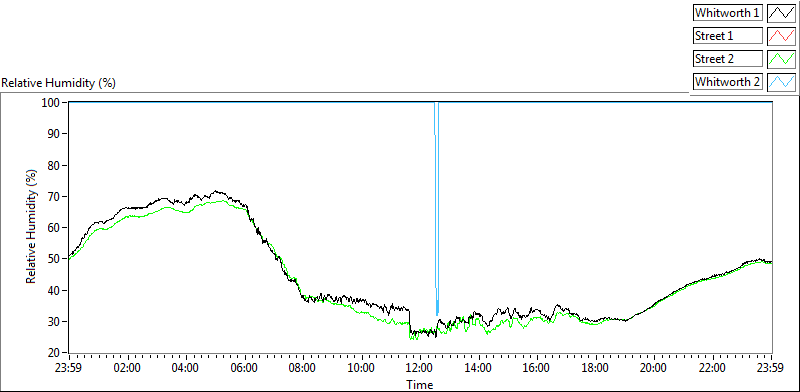Click the vertical Relative Humidity axis label
The width and height of the screenshot is (800, 392).
31,227
